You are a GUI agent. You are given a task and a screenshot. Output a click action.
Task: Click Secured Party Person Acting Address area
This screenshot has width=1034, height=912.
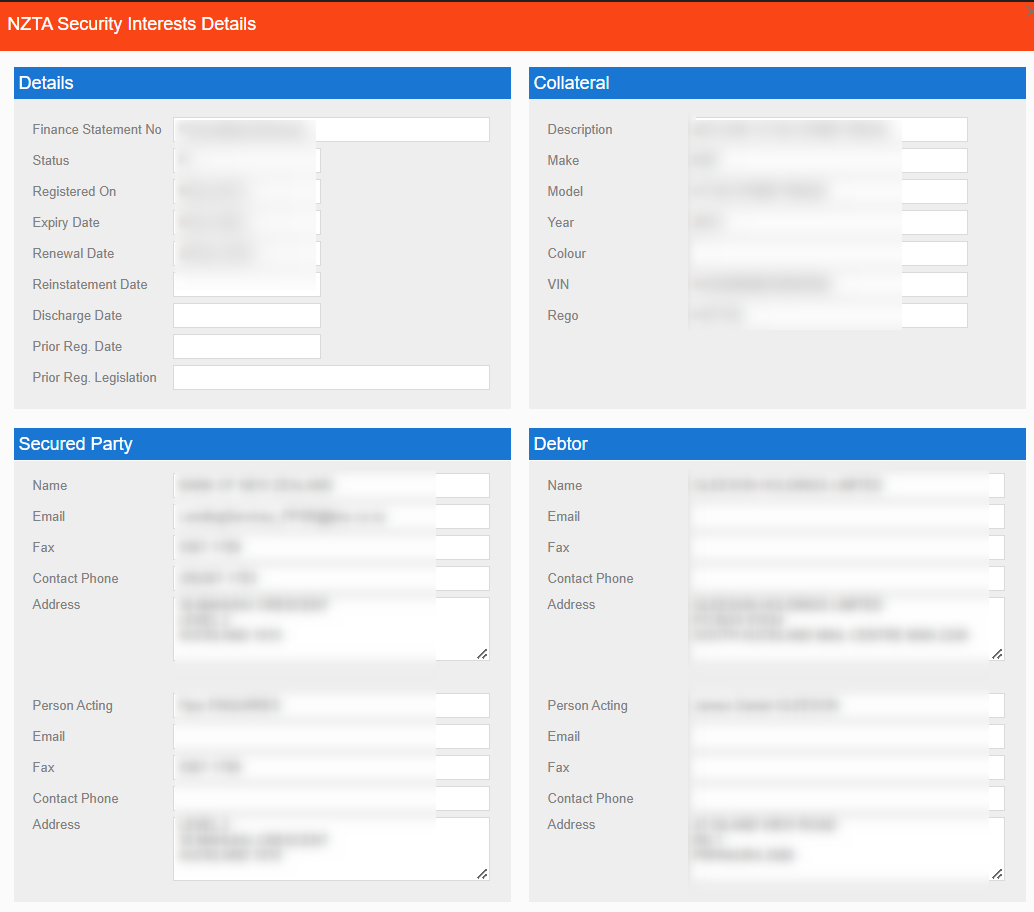pyautogui.click(x=331, y=849)
